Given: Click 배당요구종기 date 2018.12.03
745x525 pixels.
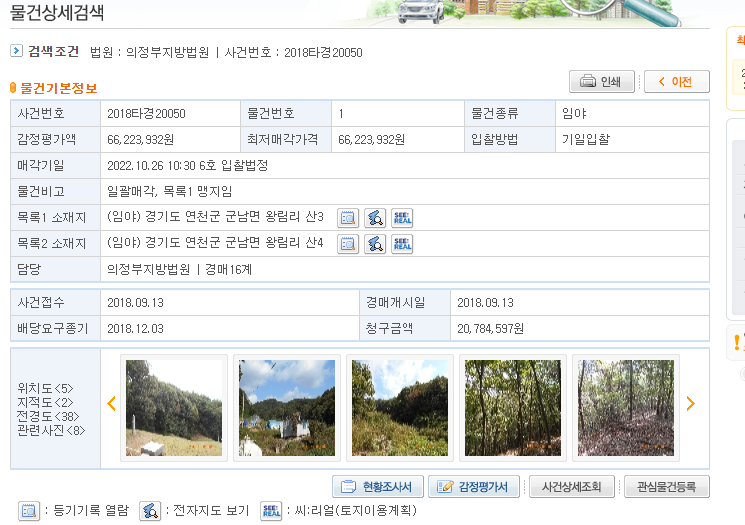Looking at the screenshot, I should pos(135,329).
